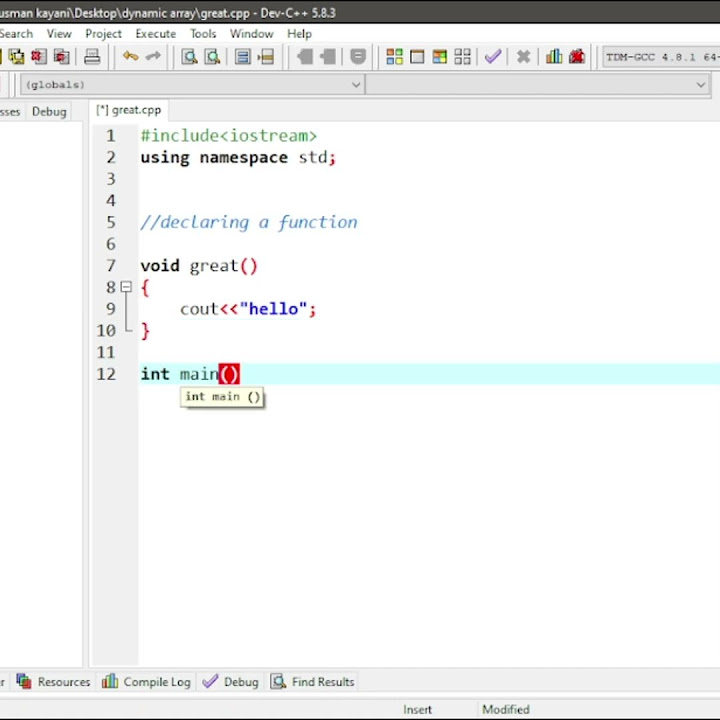Click on 'using namespace std;' text
Screen dimensions: 720x720
[x=238, y=158]
